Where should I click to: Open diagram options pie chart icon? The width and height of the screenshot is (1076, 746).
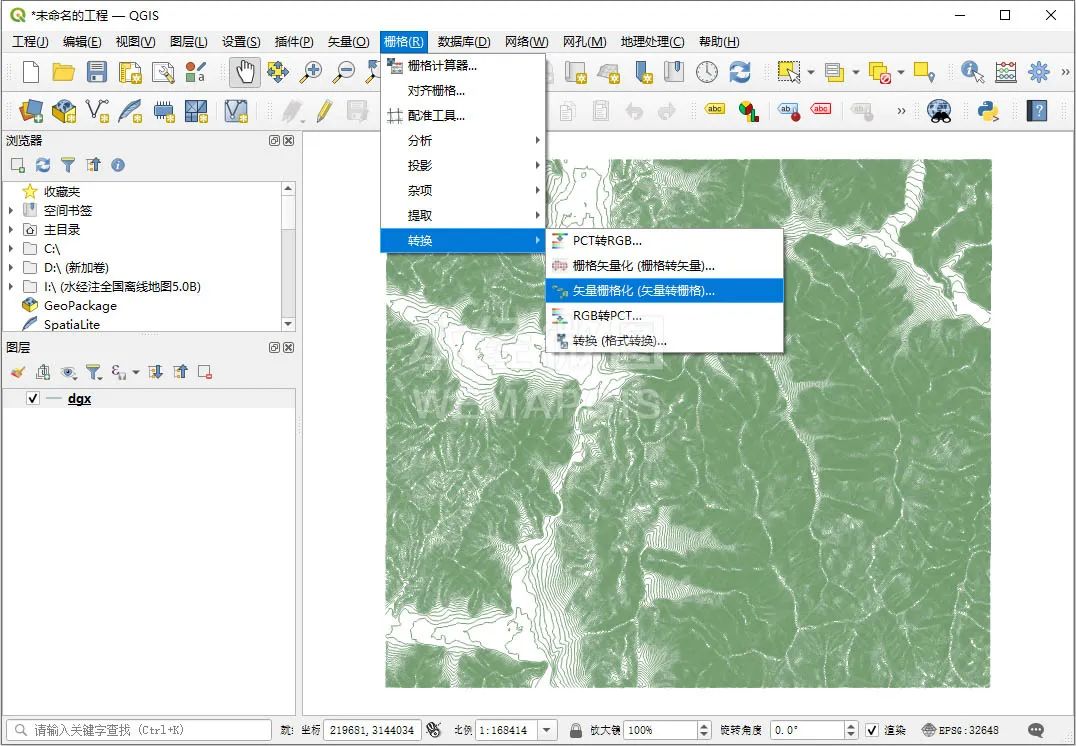point(749,110)
